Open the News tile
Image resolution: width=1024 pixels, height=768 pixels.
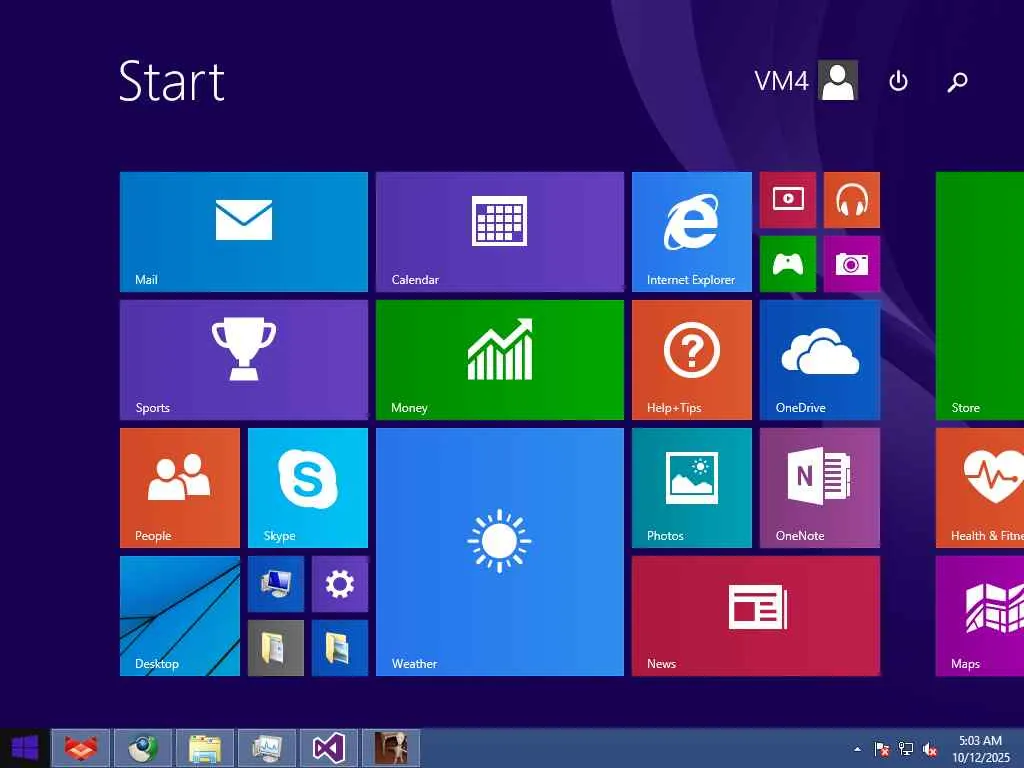point(756,616)
